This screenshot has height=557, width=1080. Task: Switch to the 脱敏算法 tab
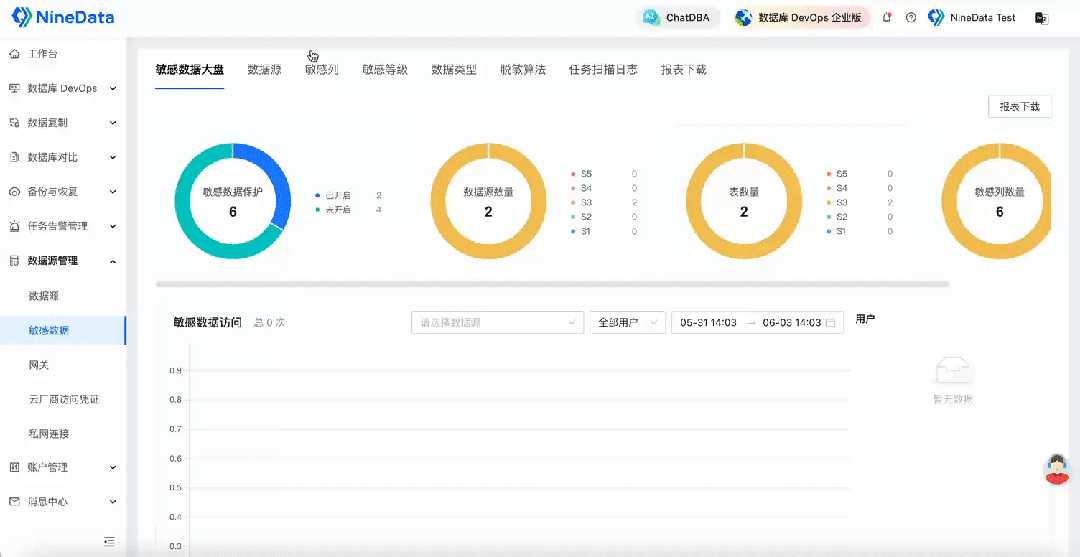point(523,70)
